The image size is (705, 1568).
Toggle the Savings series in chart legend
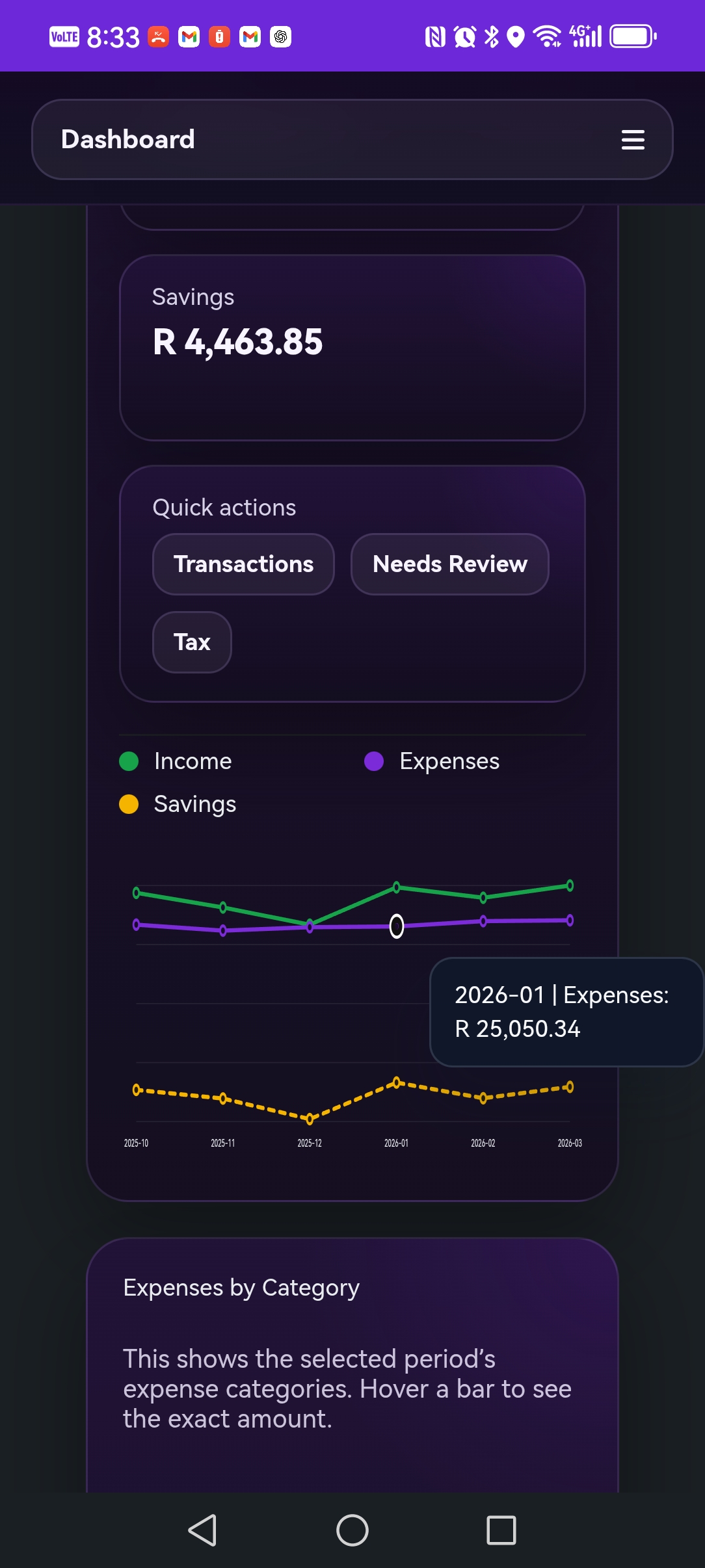[x=128, y=804]
